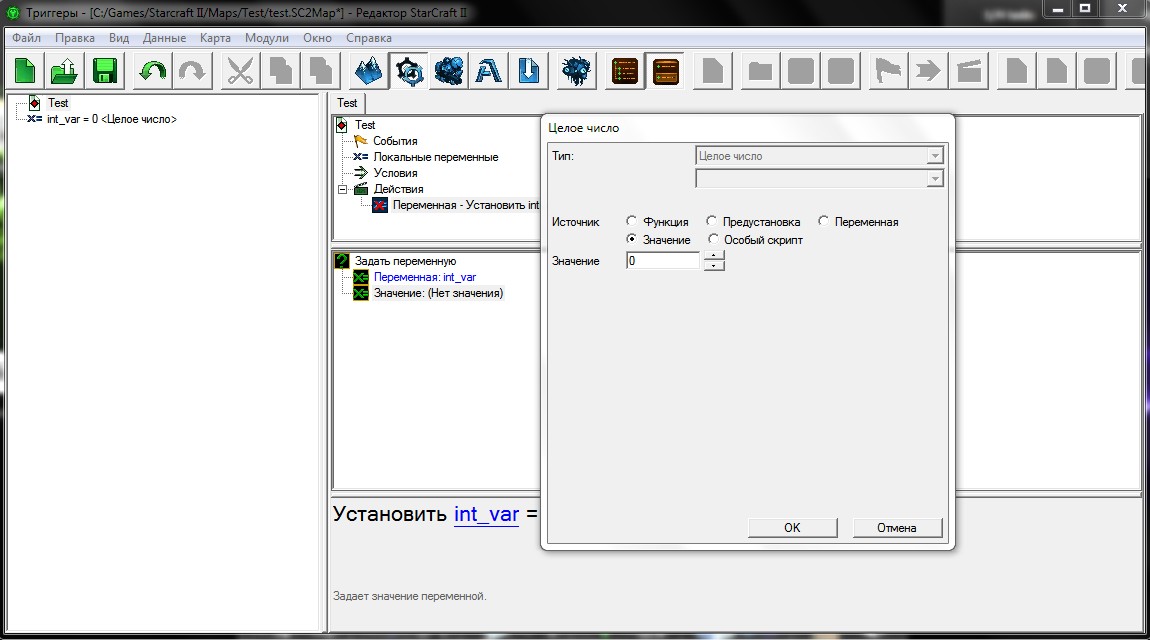
Task: Select the Предустановка source radio button
Action: coord(711,221)
